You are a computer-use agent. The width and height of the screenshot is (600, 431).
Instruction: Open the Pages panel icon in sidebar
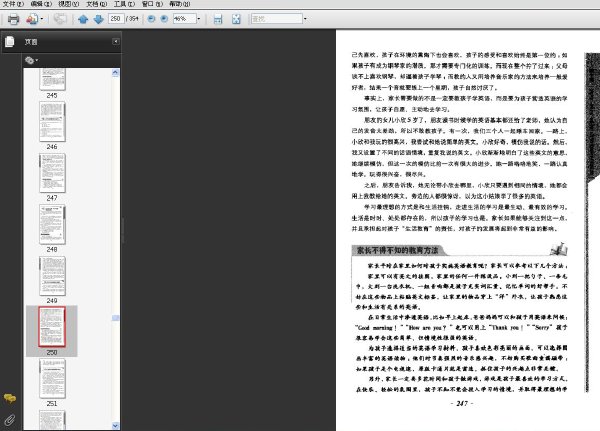(x=10, y=41)
